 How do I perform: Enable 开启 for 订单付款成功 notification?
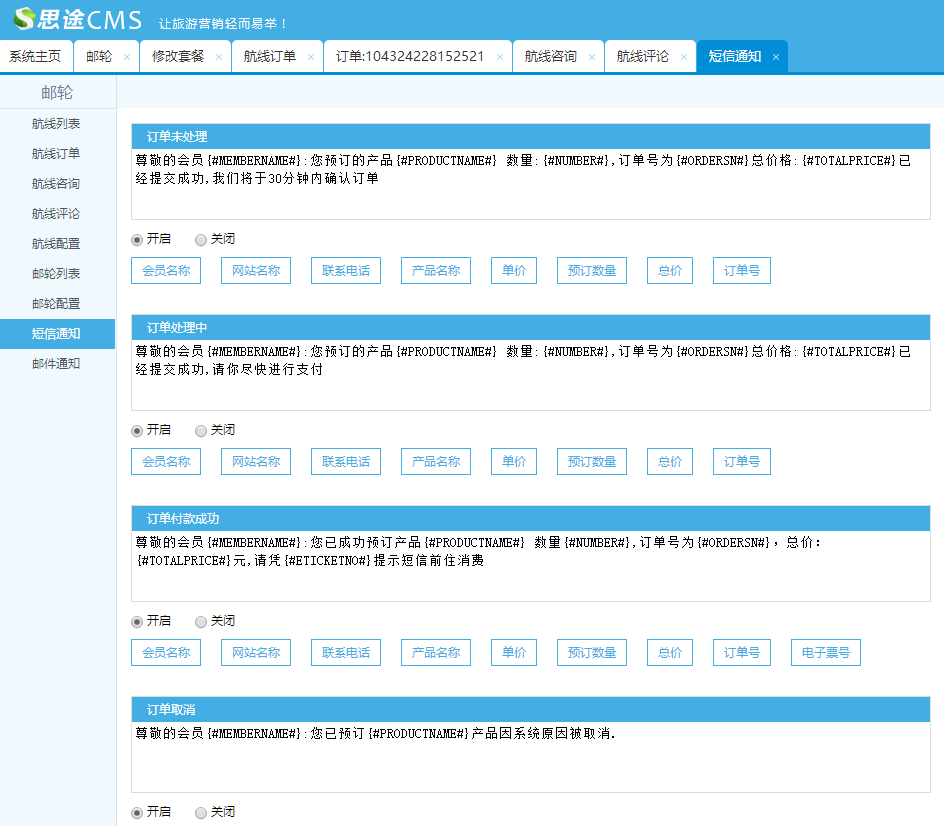[x=137, y=622]
